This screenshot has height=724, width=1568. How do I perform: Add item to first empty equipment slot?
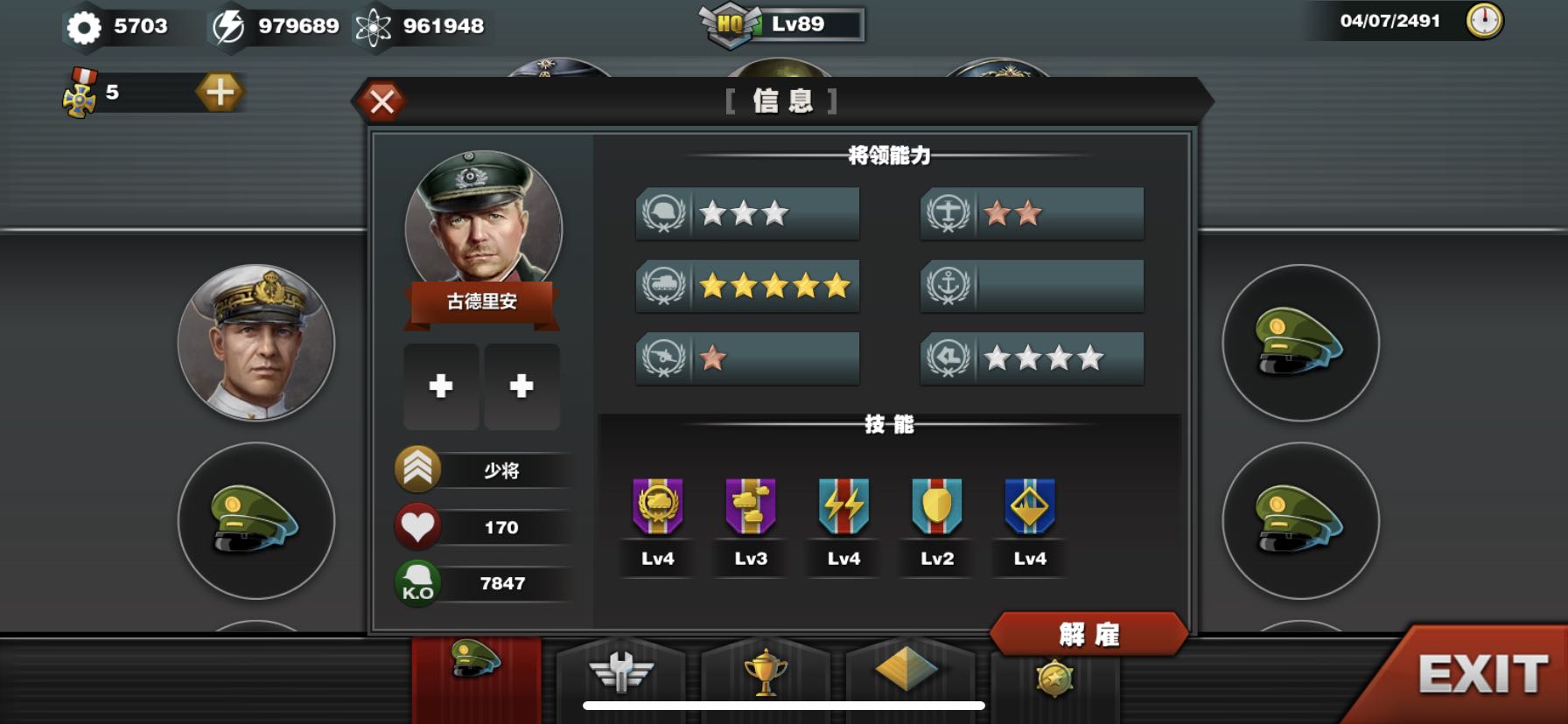pos(441,386)
